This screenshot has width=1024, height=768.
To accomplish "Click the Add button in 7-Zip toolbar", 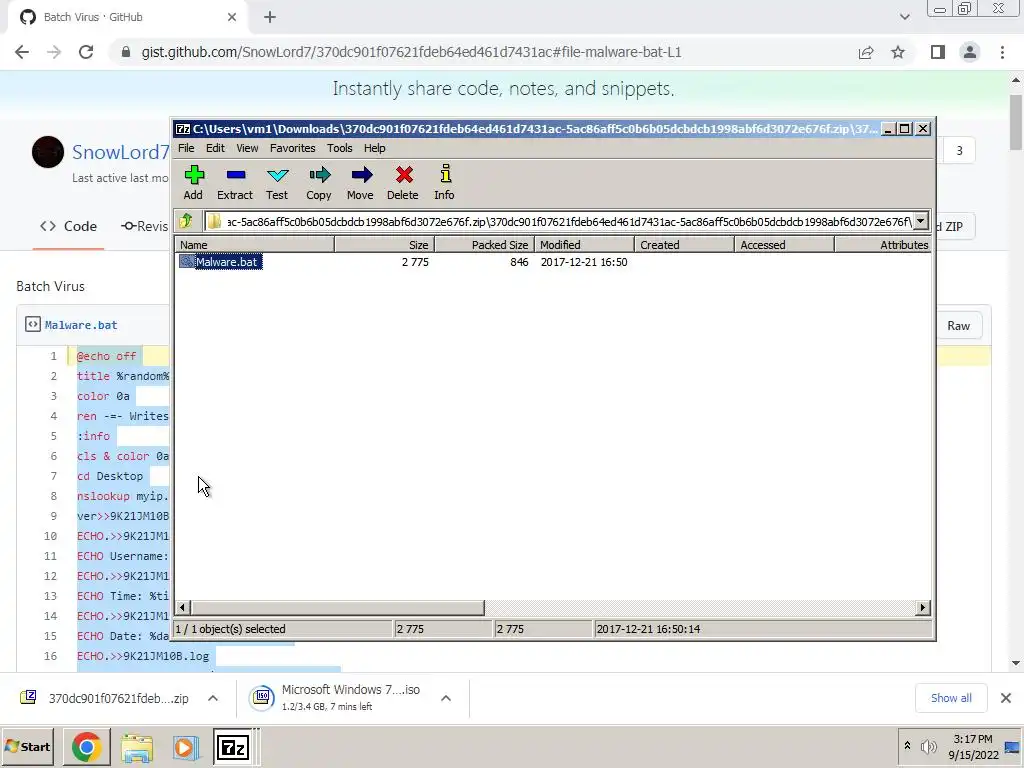I will click(193, 182).
